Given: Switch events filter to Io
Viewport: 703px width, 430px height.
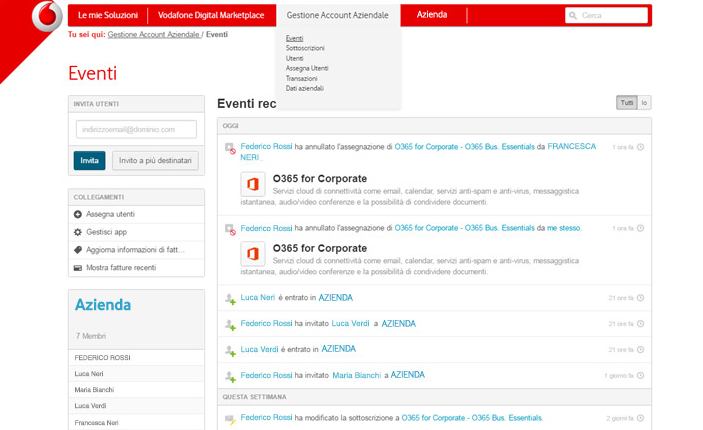Looking at the screenshot, I should click(x=645, y=103).
